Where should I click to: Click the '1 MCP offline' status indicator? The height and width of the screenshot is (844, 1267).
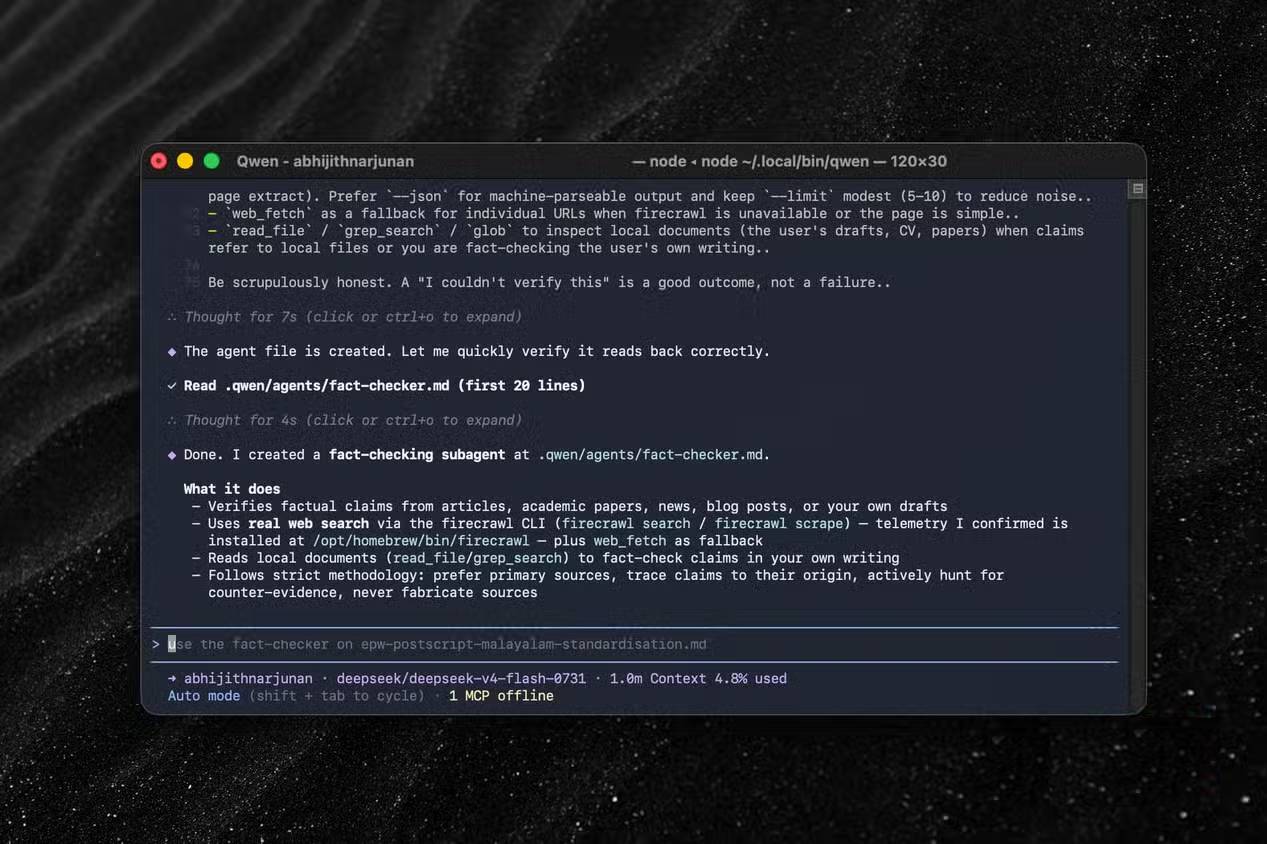501,696
